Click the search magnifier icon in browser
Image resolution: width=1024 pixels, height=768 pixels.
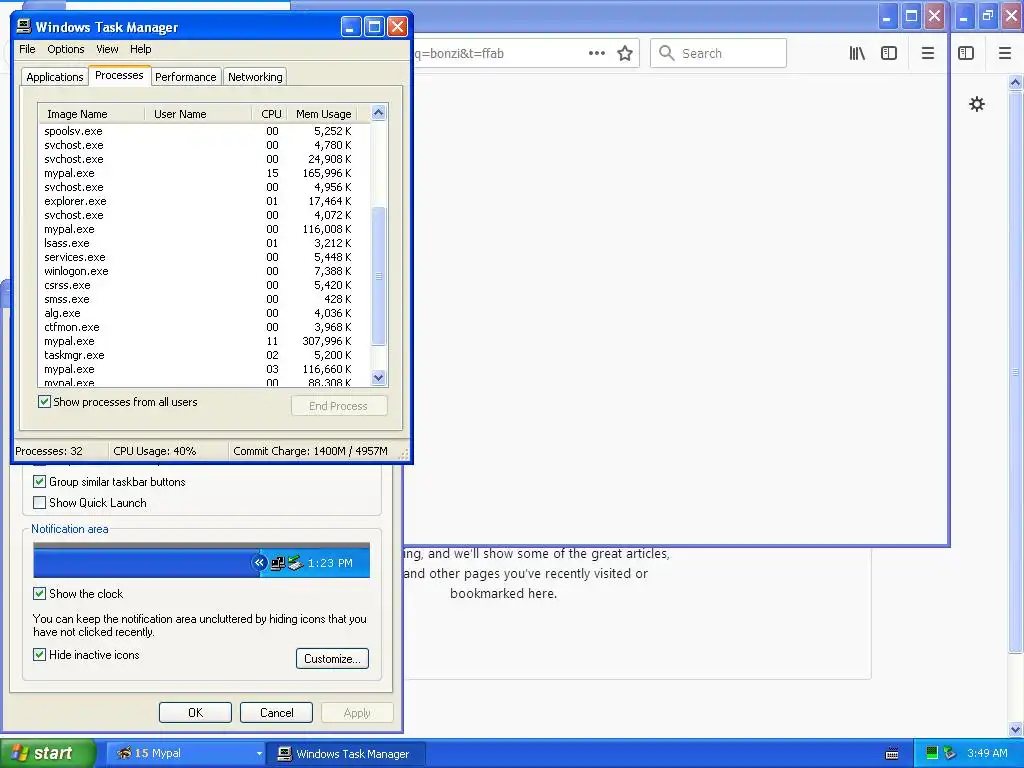click(x=666, y=53)
